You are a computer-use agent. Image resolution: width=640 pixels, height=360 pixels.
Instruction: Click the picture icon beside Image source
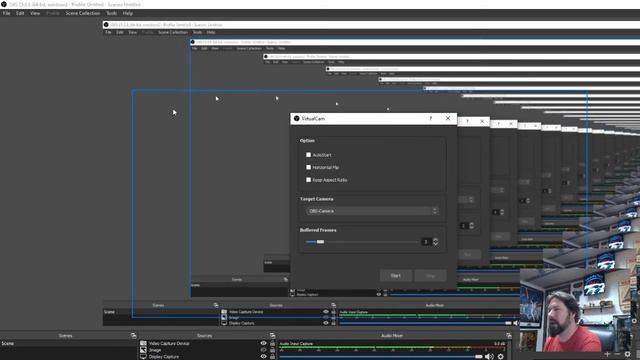coord(143,350)
